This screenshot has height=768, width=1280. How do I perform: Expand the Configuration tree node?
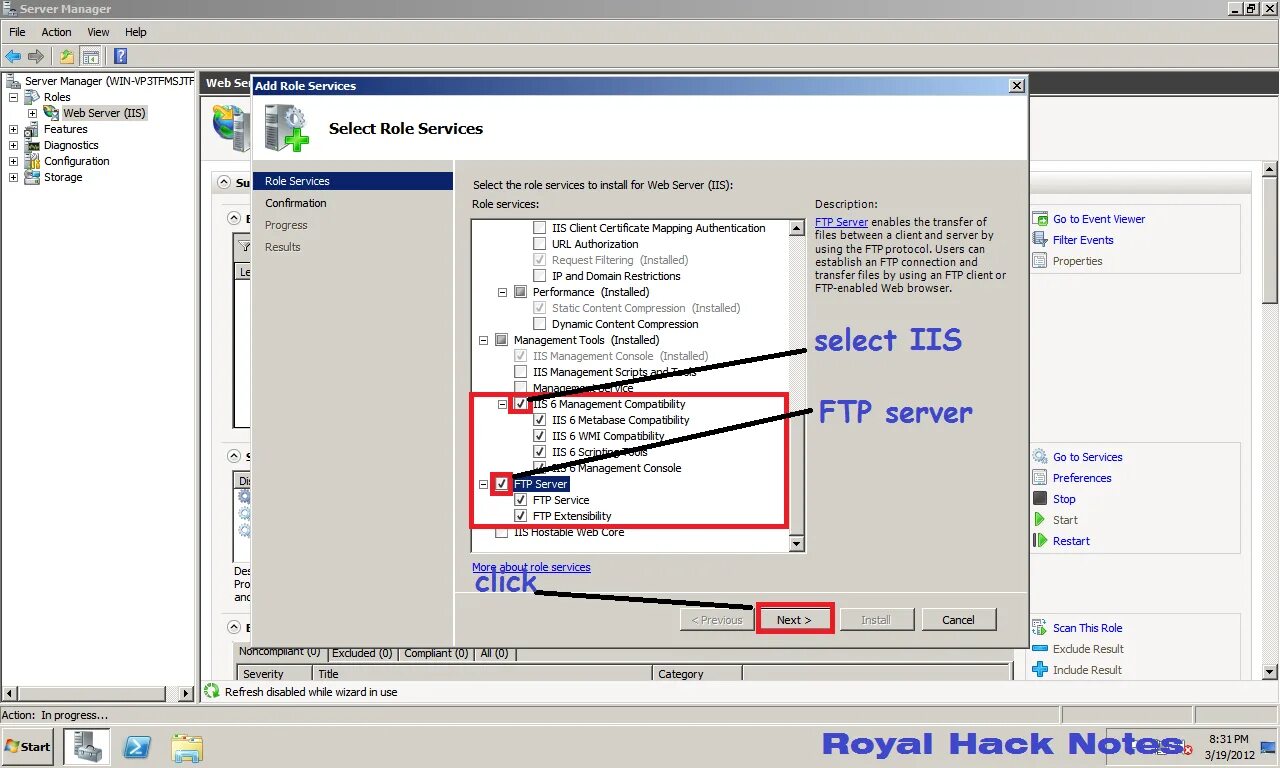click(13, 161)
